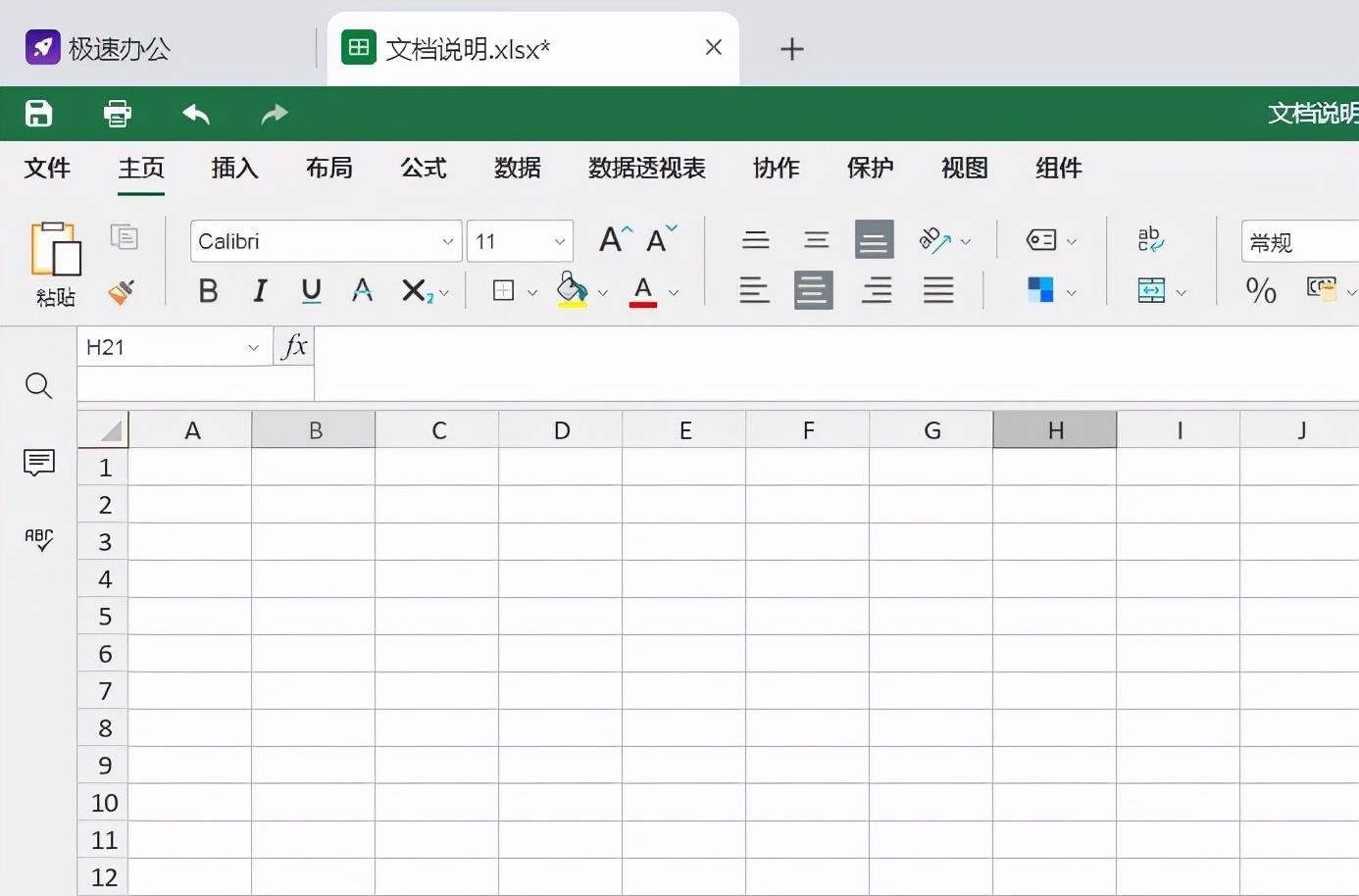Expand the merge cells dropdown arrow
The height and width of the screenshot is (896, 1359).
(1182, 293)
